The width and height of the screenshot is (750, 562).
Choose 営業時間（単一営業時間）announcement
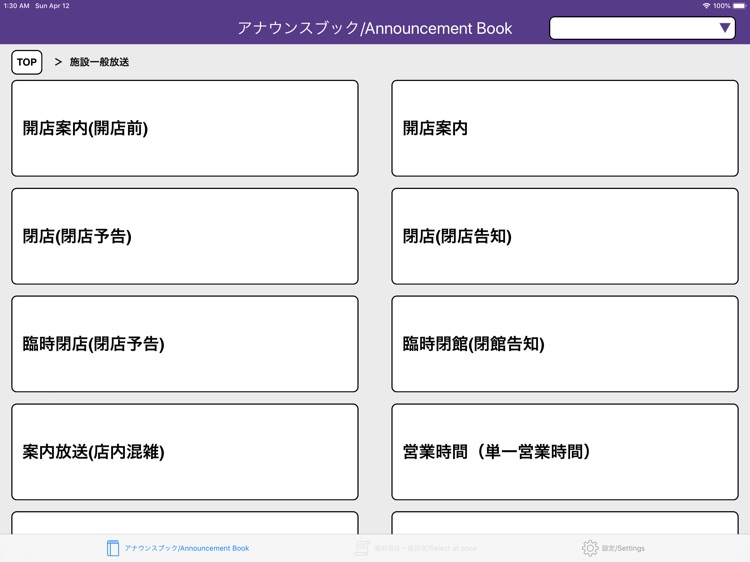(565, 452)
